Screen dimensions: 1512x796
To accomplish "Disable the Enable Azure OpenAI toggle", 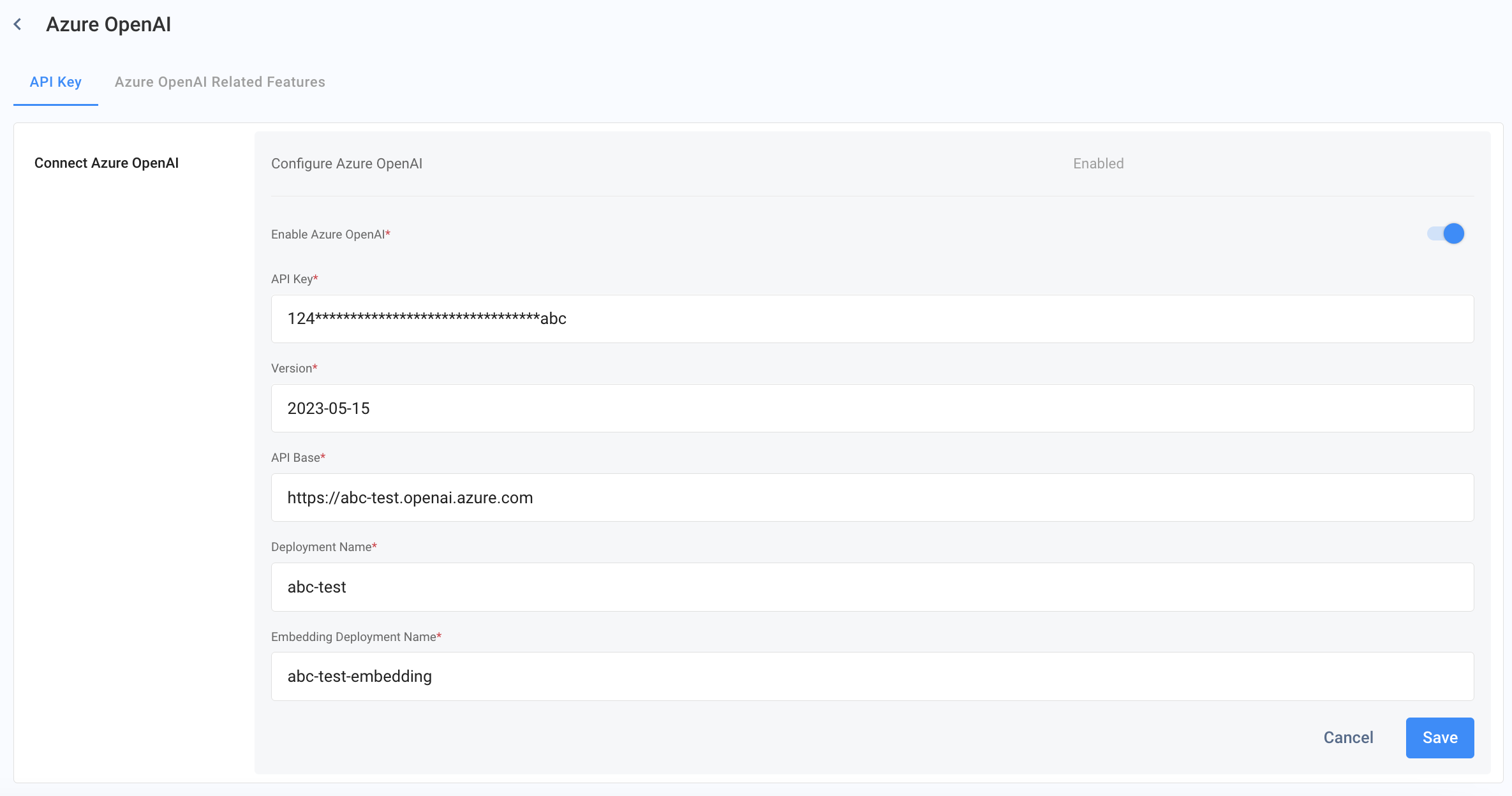I will [1446, 233].
